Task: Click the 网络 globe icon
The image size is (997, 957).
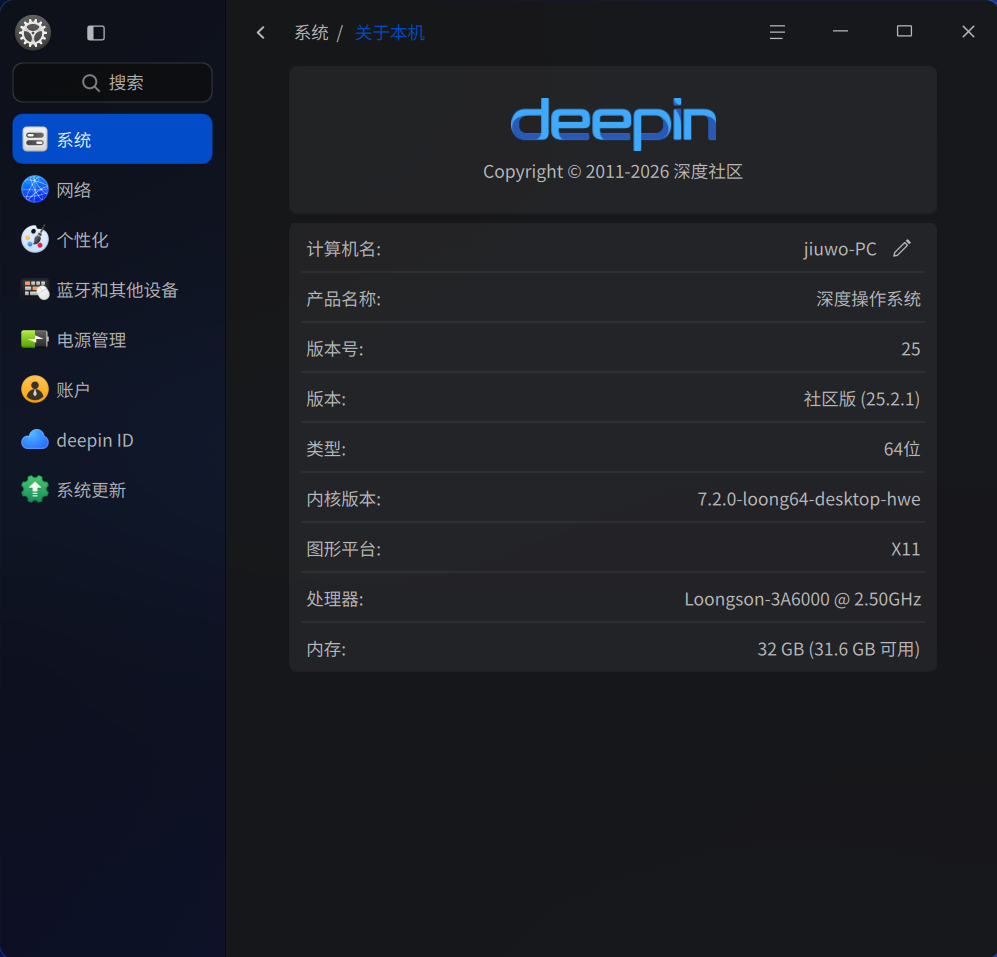Action: [35, 189]
